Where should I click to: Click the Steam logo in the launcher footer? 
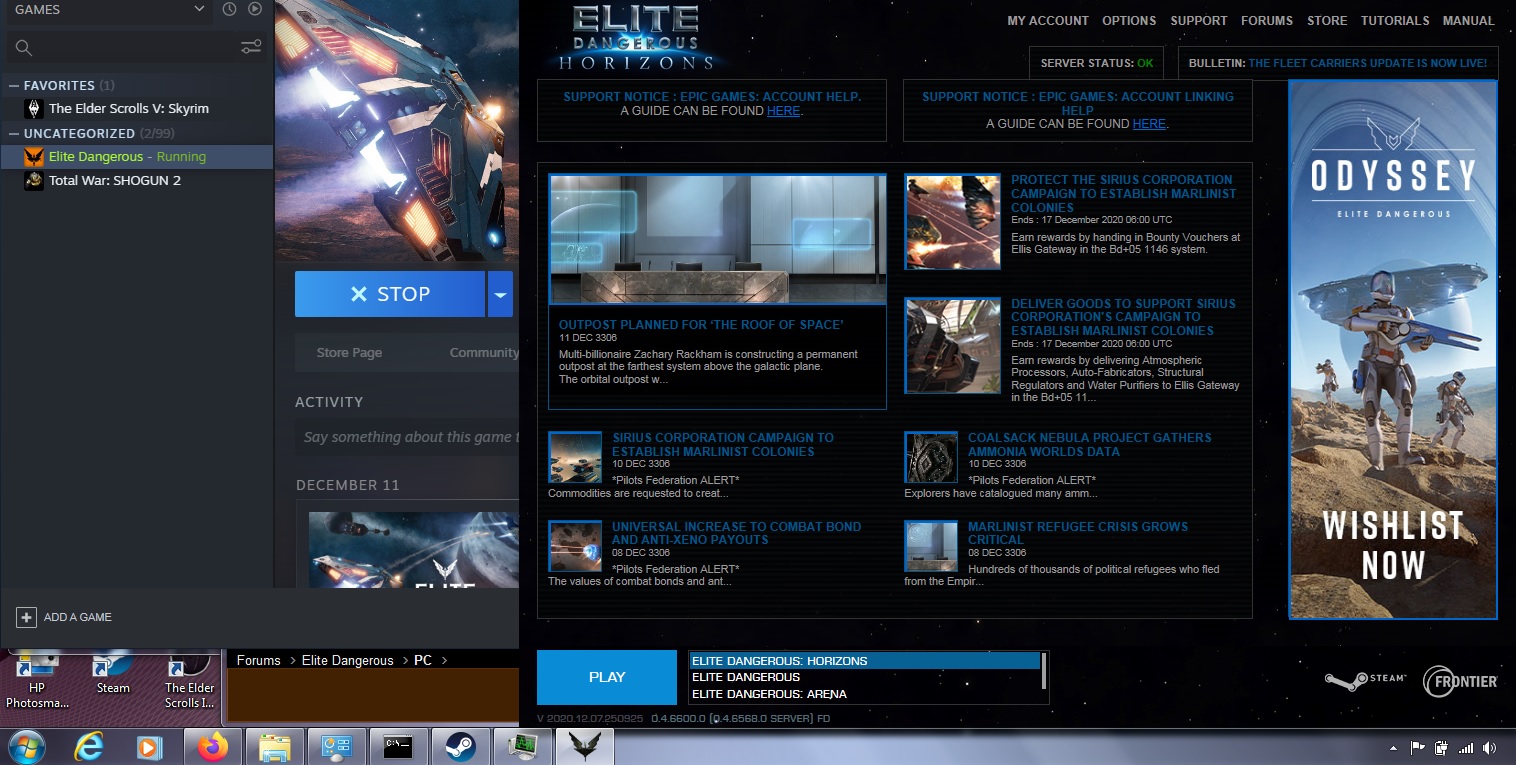point(1365,680)
